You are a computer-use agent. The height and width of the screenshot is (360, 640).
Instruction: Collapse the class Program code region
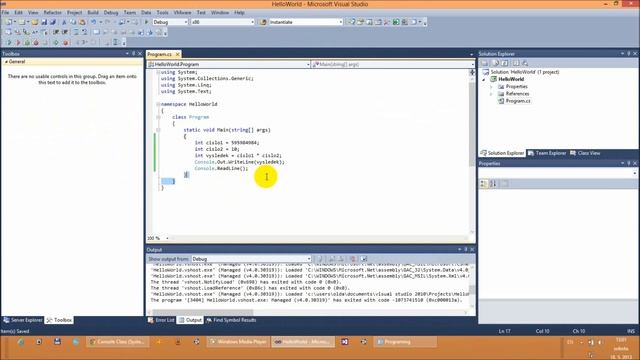tap(158, 117)
